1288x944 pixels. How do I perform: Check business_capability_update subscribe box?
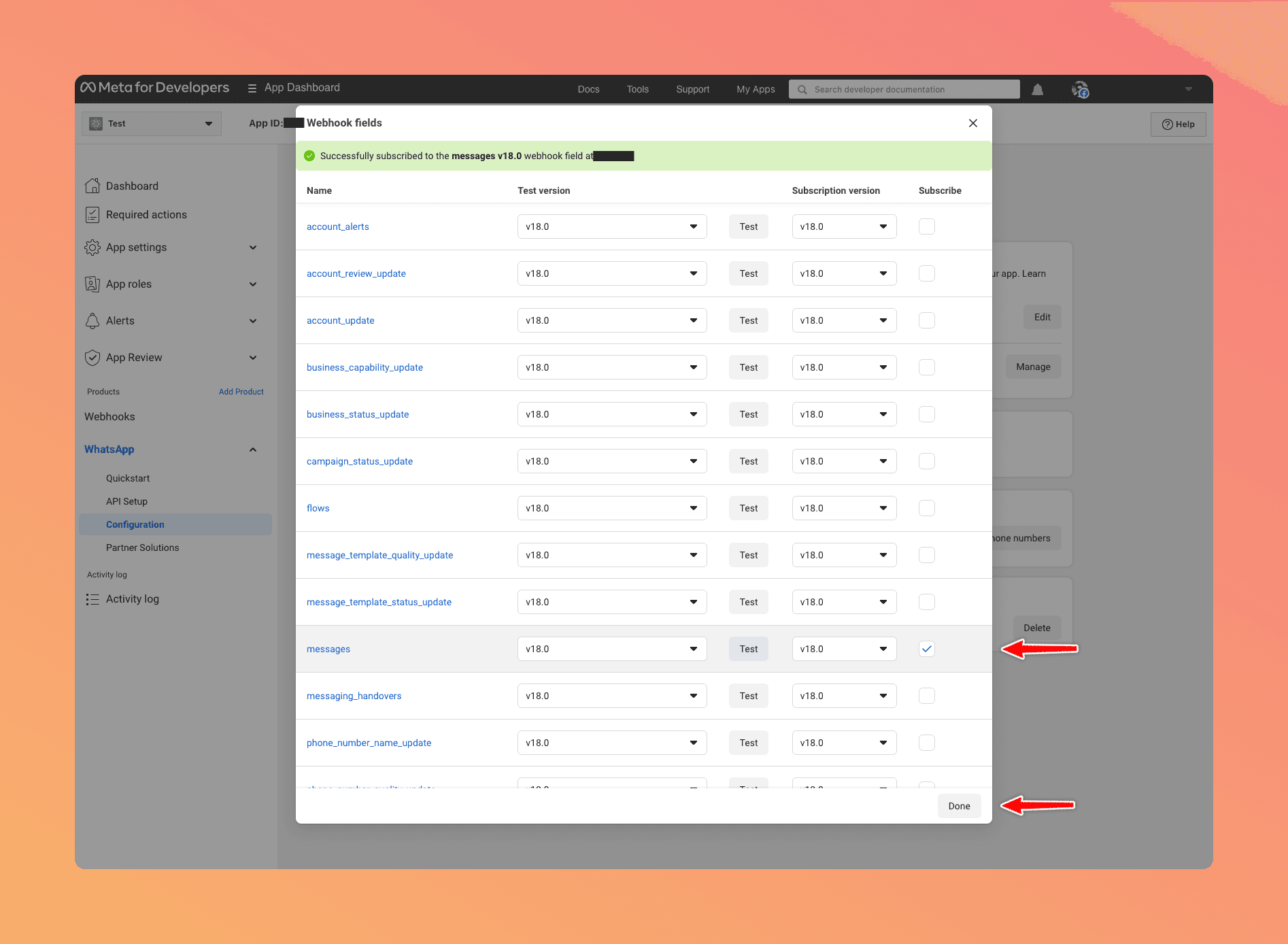point(927,367)
